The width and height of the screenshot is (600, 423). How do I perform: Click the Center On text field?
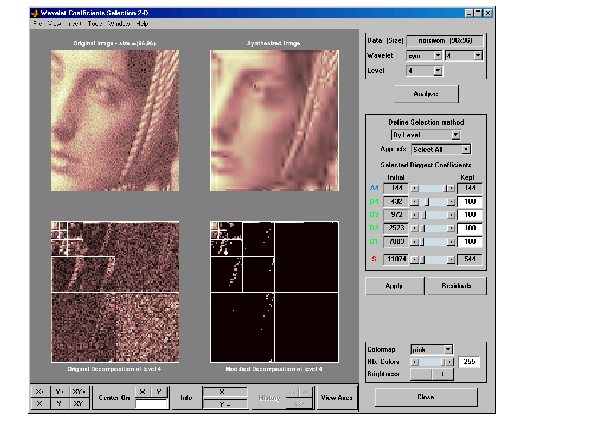tap(152, 404)
